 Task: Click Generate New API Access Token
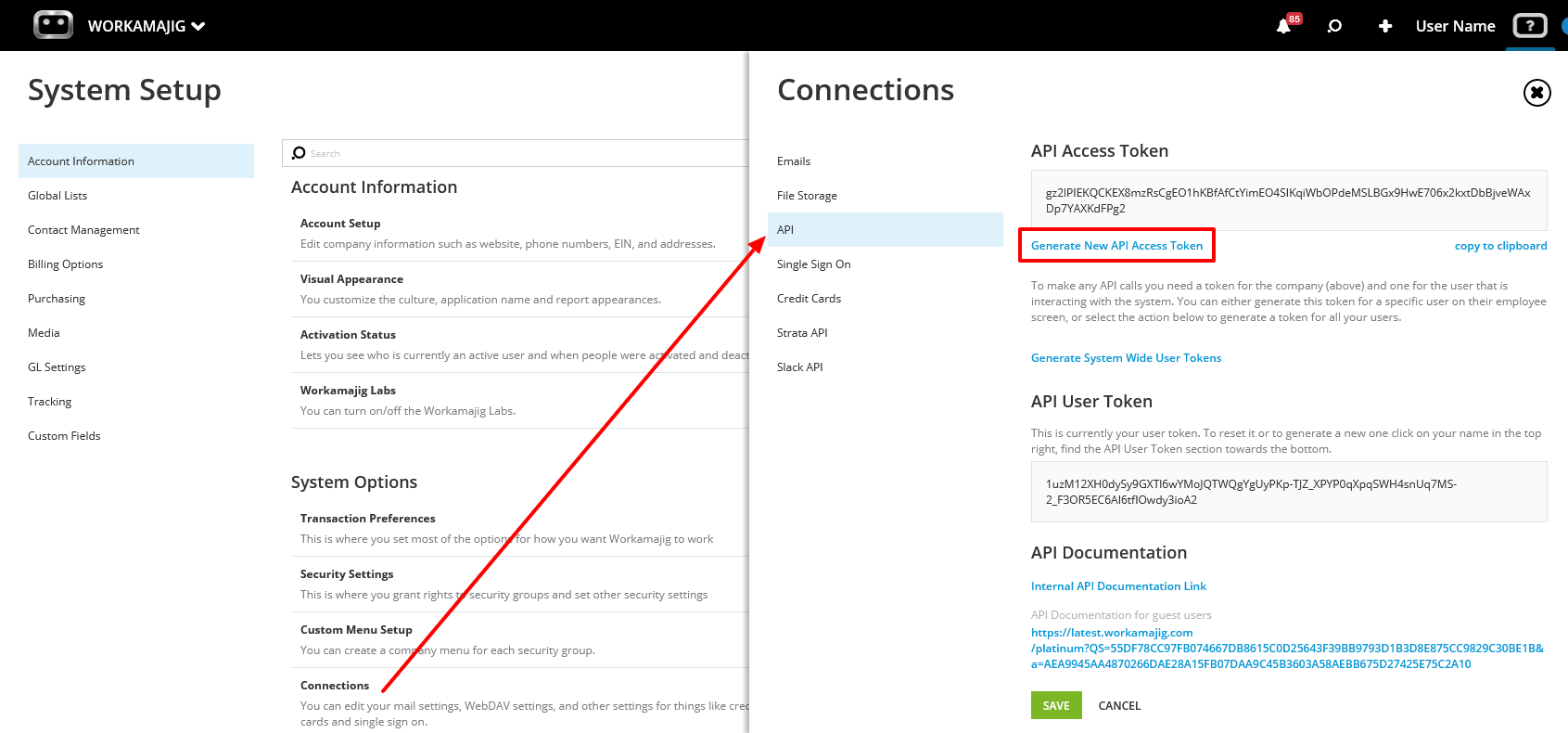pos(1116,246)
